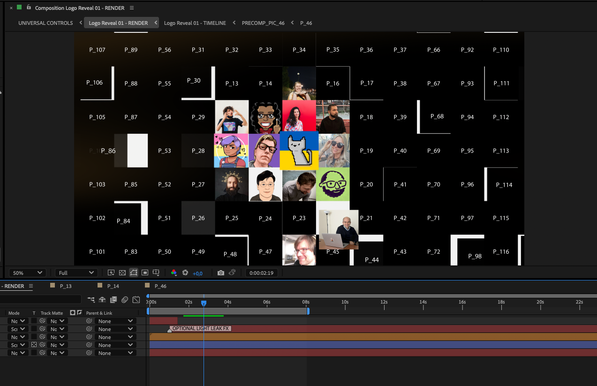Click the track matte pick whip in the blue layer row
597x386 pixels.
[x=42, y=345]
